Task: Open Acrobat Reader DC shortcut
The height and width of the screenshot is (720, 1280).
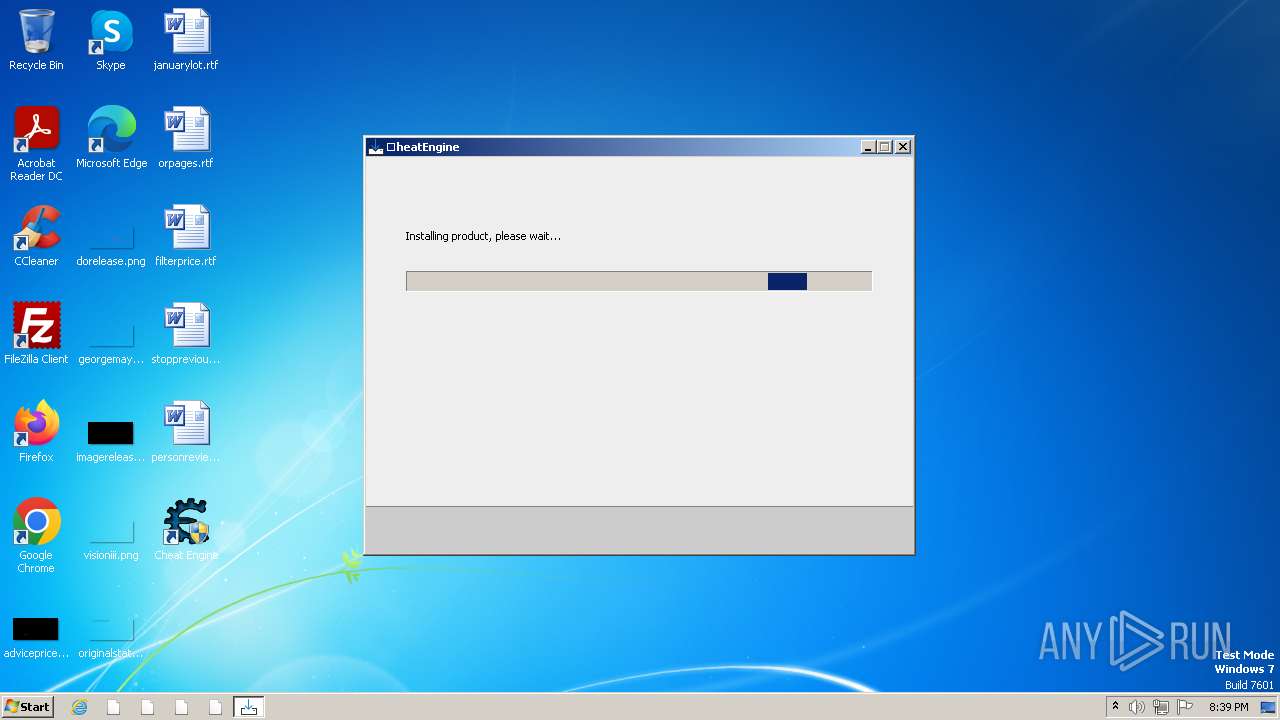Action: [x=36, y=144]
